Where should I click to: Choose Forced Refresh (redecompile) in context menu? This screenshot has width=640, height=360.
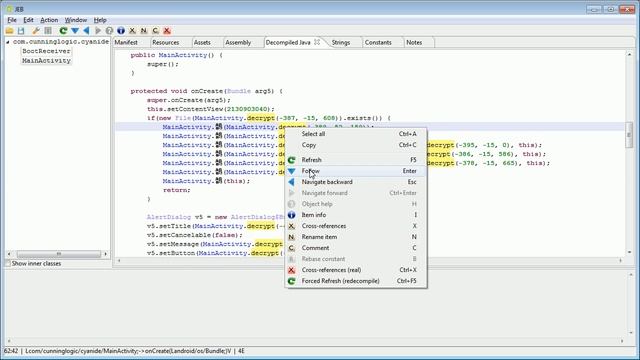[356, 281]
